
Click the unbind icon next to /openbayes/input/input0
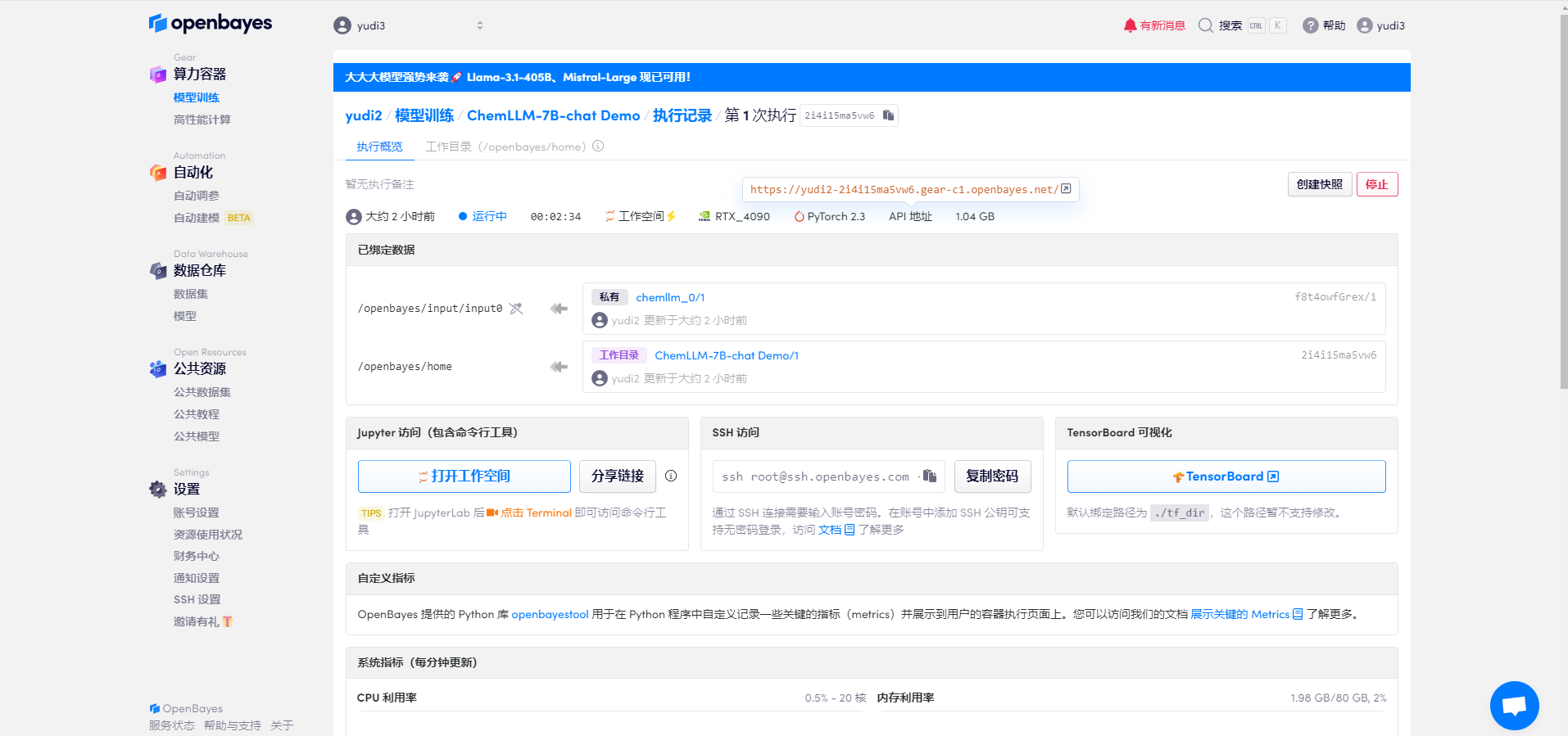(x=515, y=309)
